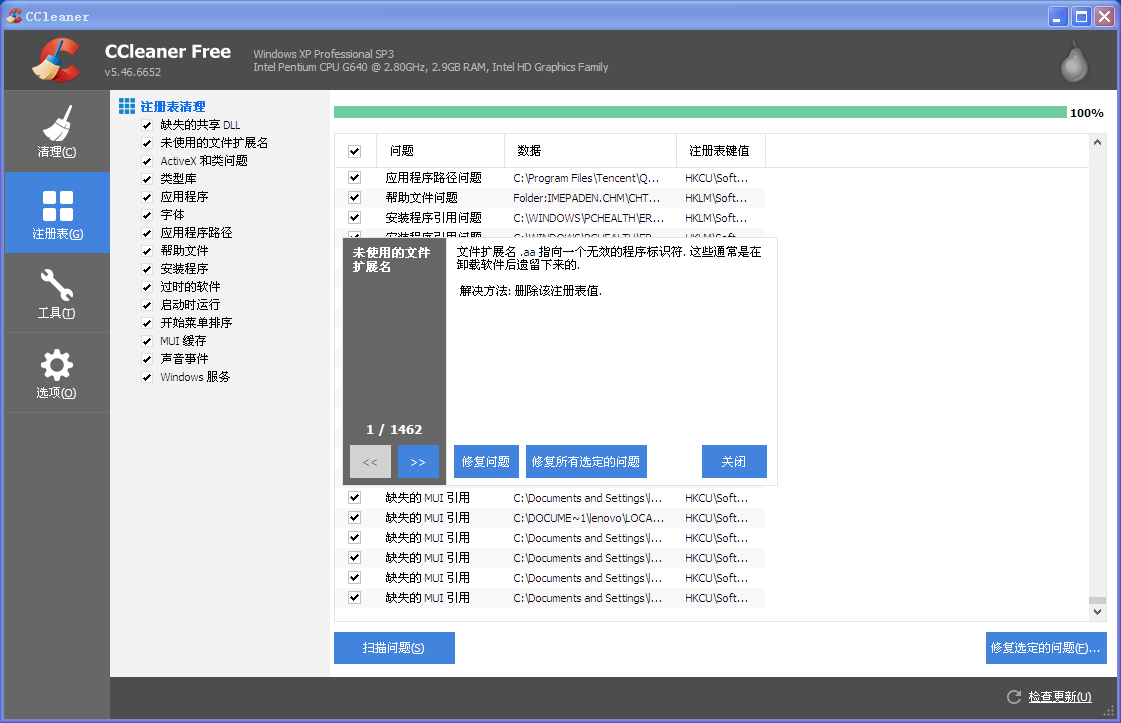Toggle the 过时的软件 checkbox
The width and height of the screenshot is (1121, 723).
click(x=147, y=287)
